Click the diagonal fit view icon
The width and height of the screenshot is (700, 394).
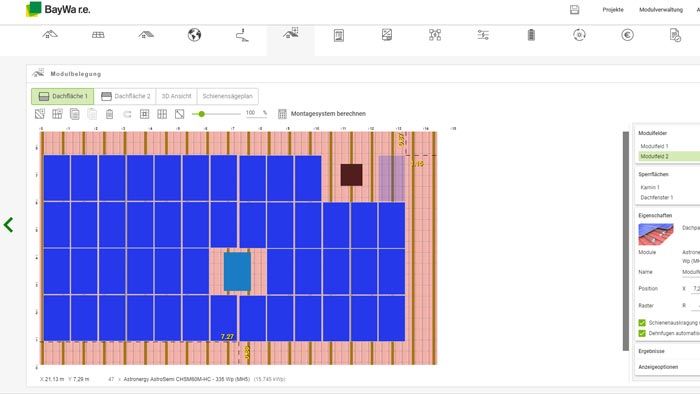(x=179, y=114)
